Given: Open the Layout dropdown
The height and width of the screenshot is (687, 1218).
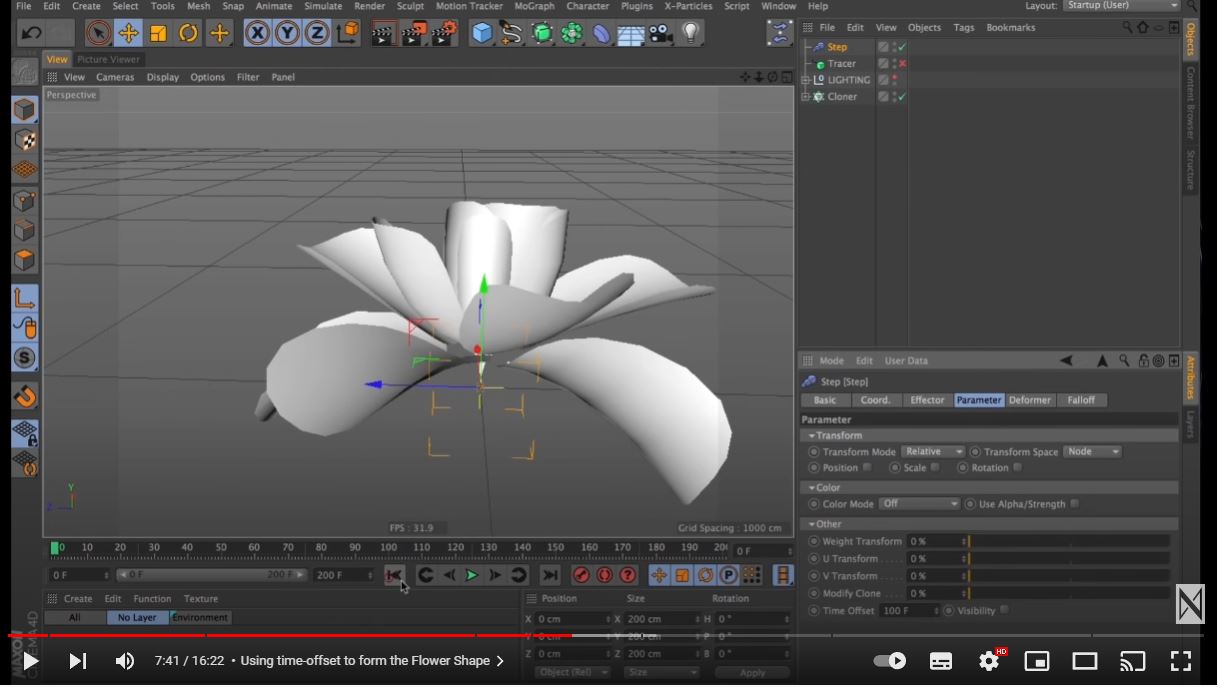Looking at the screenshot, I should pyautogui.click(x=1122, y=6).
